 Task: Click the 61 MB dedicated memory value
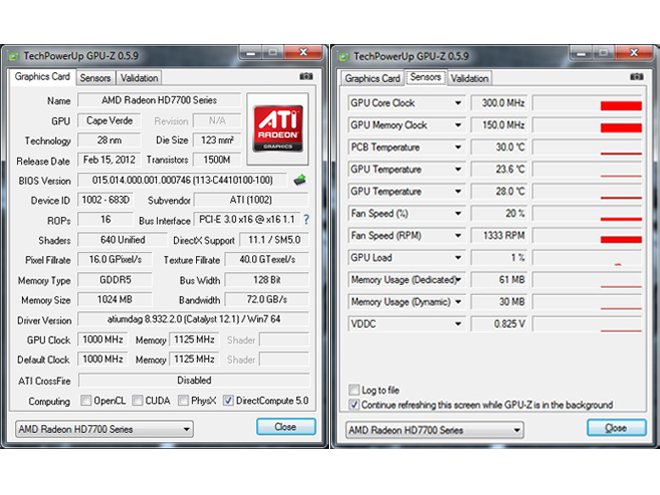pyautogui.click(x=498, y=280)
